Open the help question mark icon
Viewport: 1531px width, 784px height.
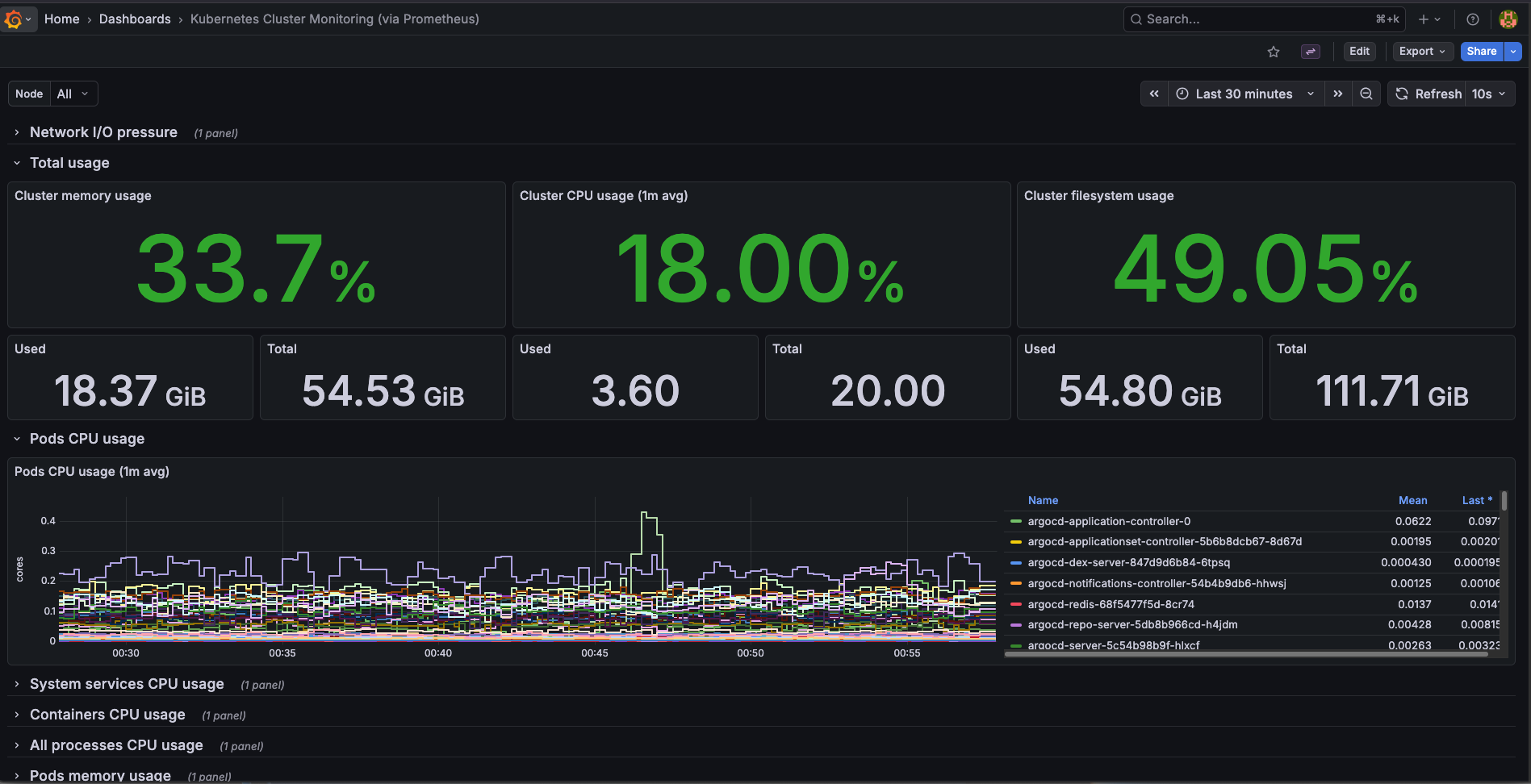1472,19
